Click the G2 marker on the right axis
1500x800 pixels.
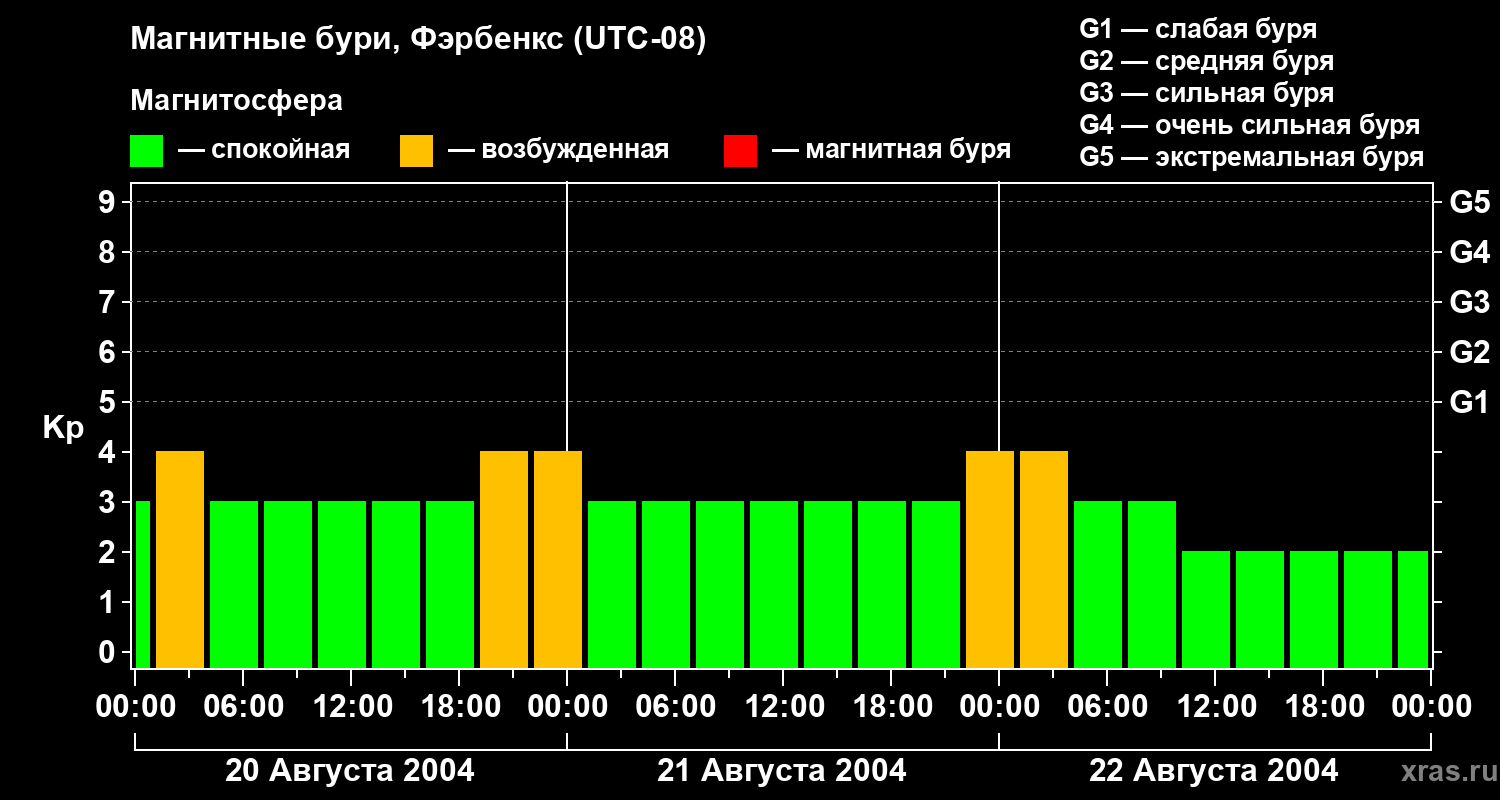click(1469, 352)
